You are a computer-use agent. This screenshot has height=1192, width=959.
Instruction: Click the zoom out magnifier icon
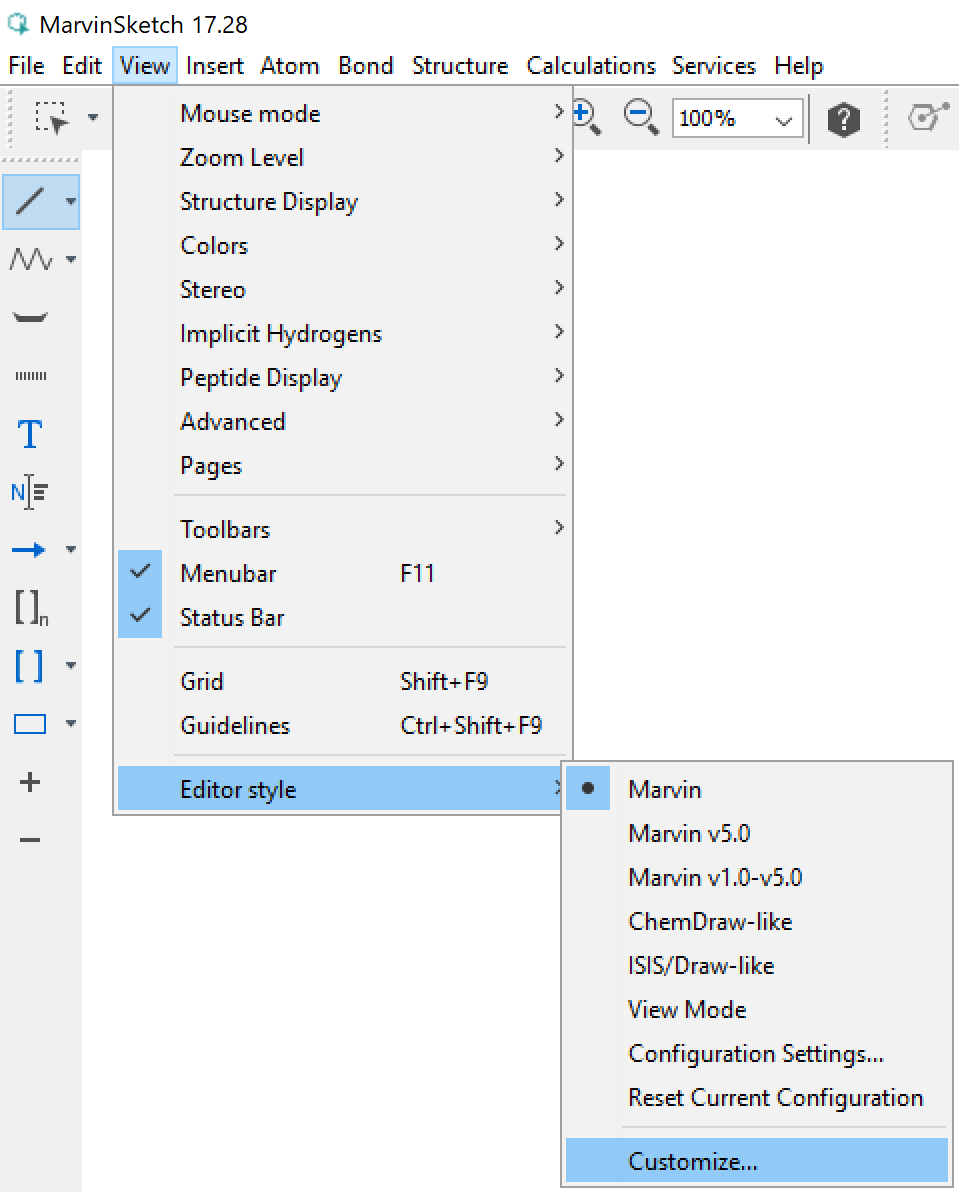(641, 118)
